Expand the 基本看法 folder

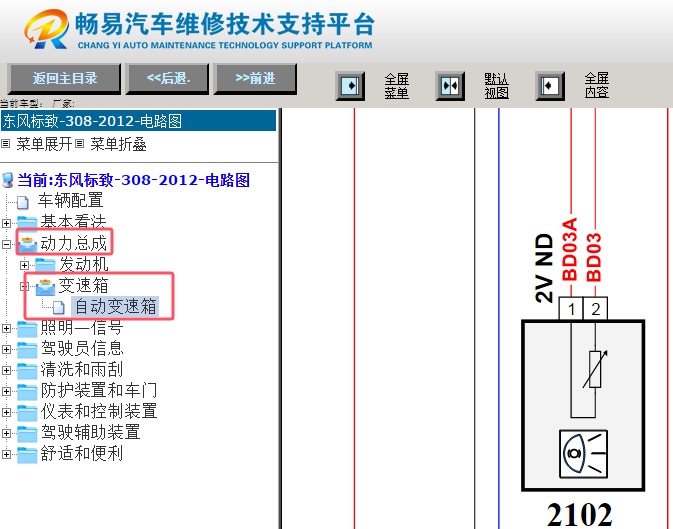point(6,223)
